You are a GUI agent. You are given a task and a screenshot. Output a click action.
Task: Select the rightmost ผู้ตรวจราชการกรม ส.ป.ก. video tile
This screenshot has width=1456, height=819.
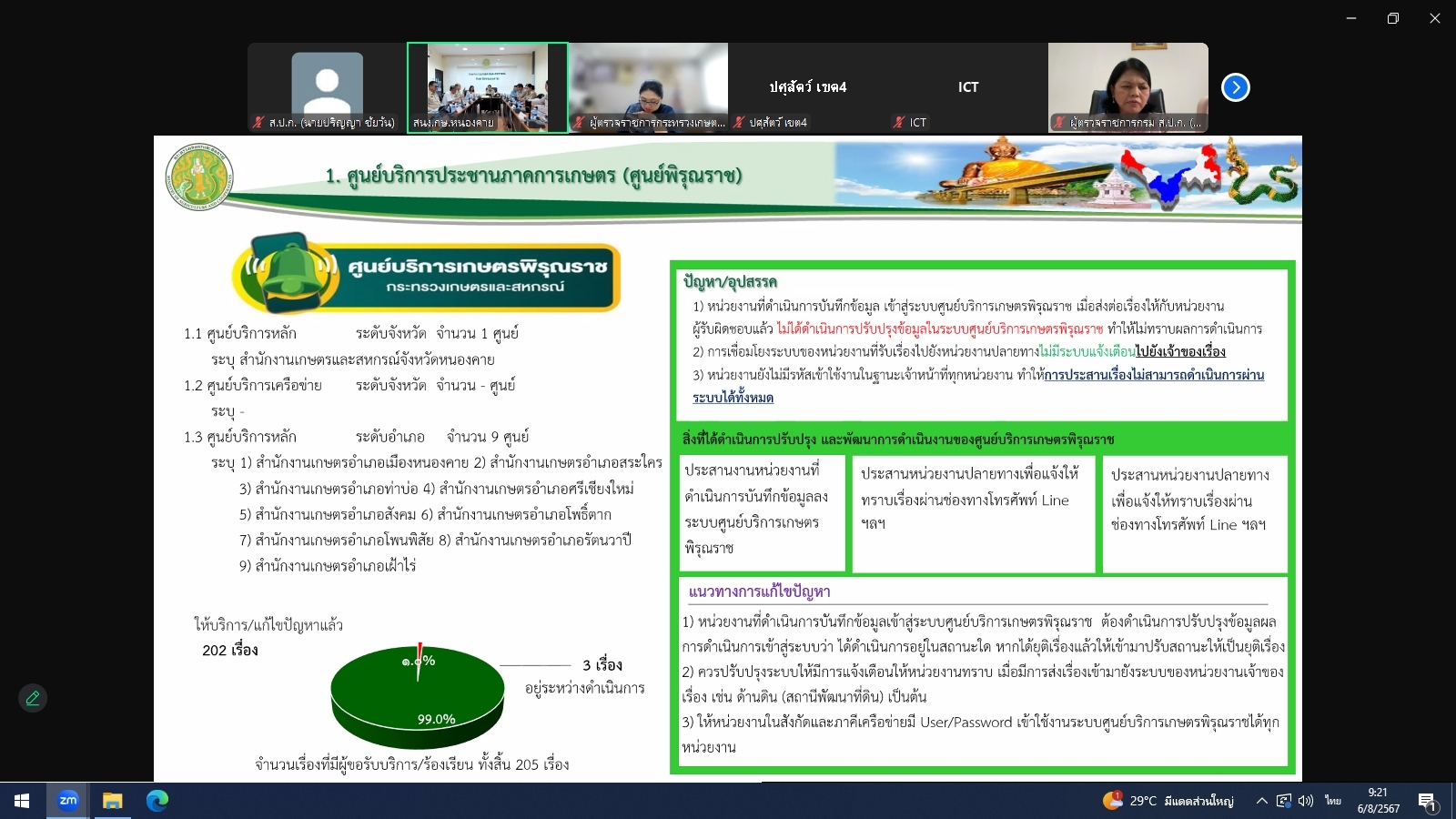[x=1128, y=87]
